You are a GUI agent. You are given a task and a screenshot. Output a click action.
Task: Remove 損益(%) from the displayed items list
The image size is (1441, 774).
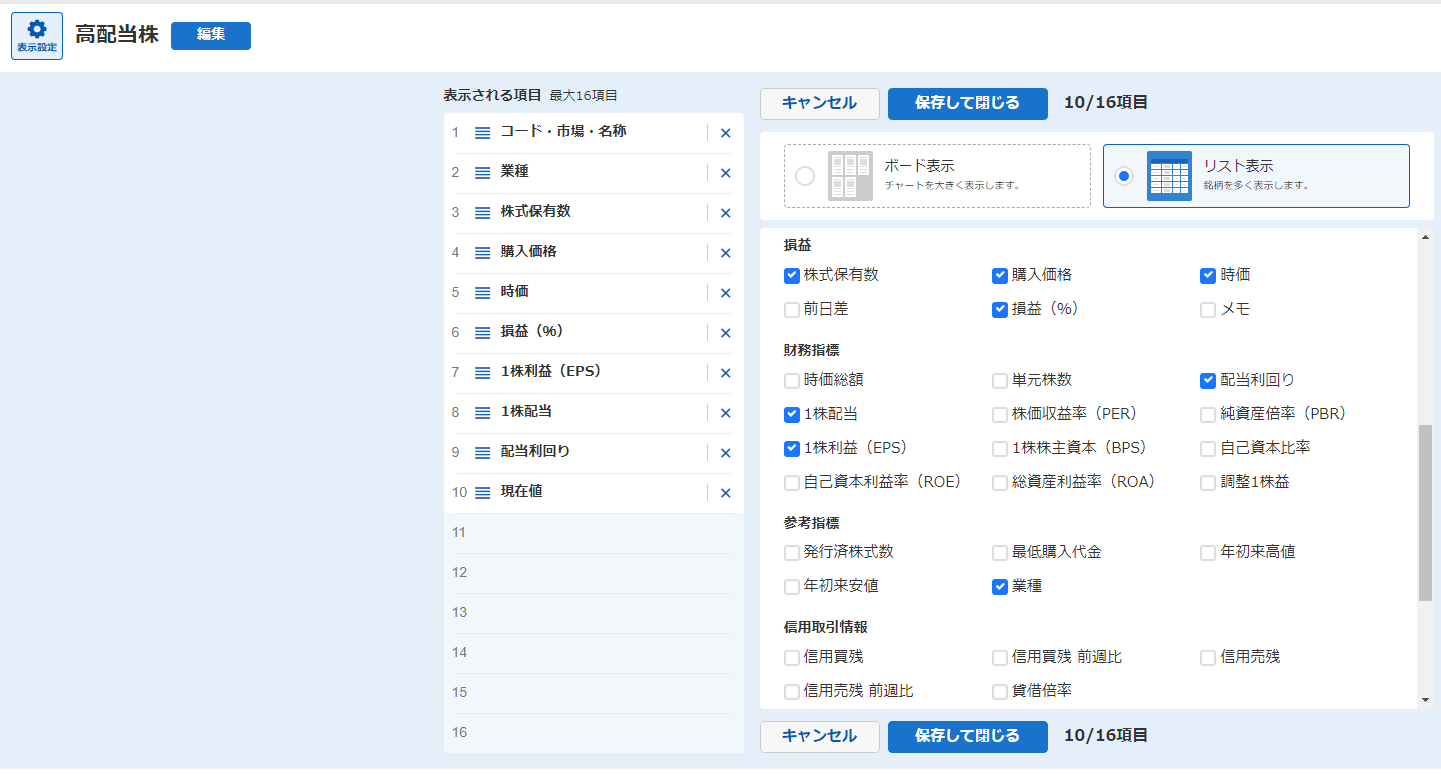pos(726,333)
